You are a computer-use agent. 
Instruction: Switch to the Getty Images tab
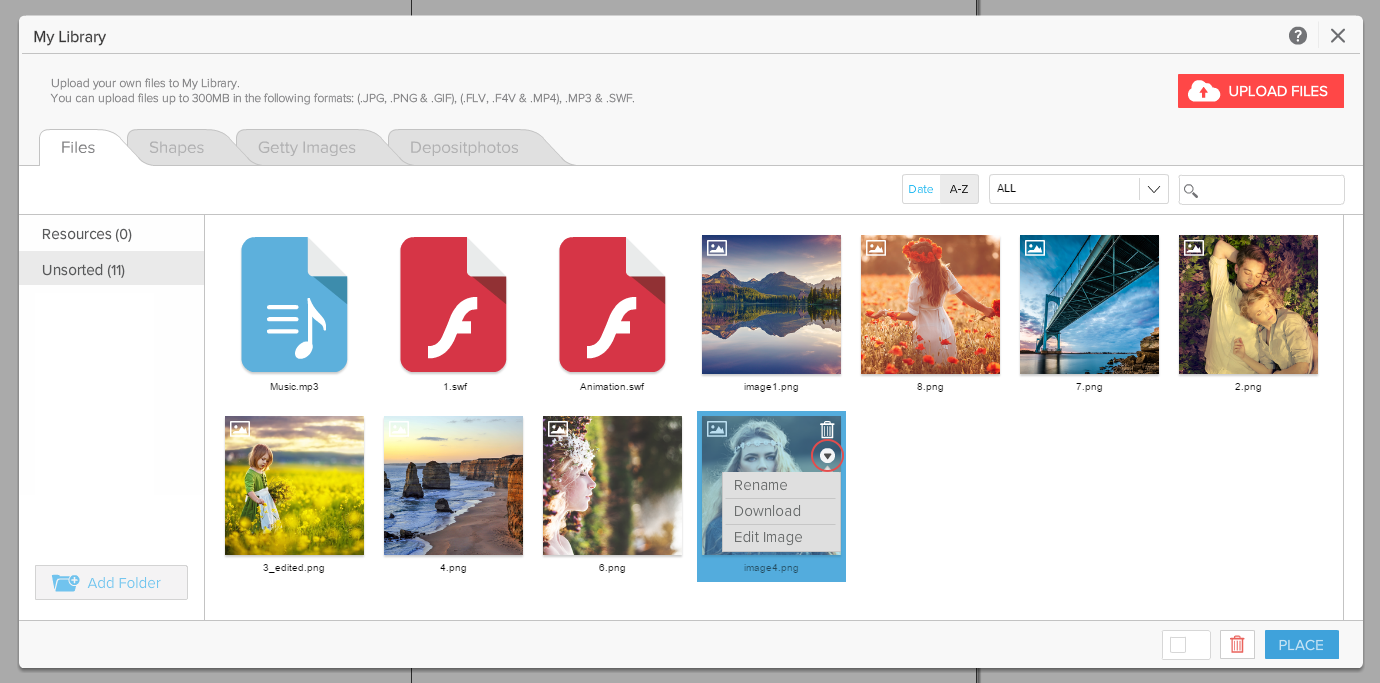tap(307, 148)
